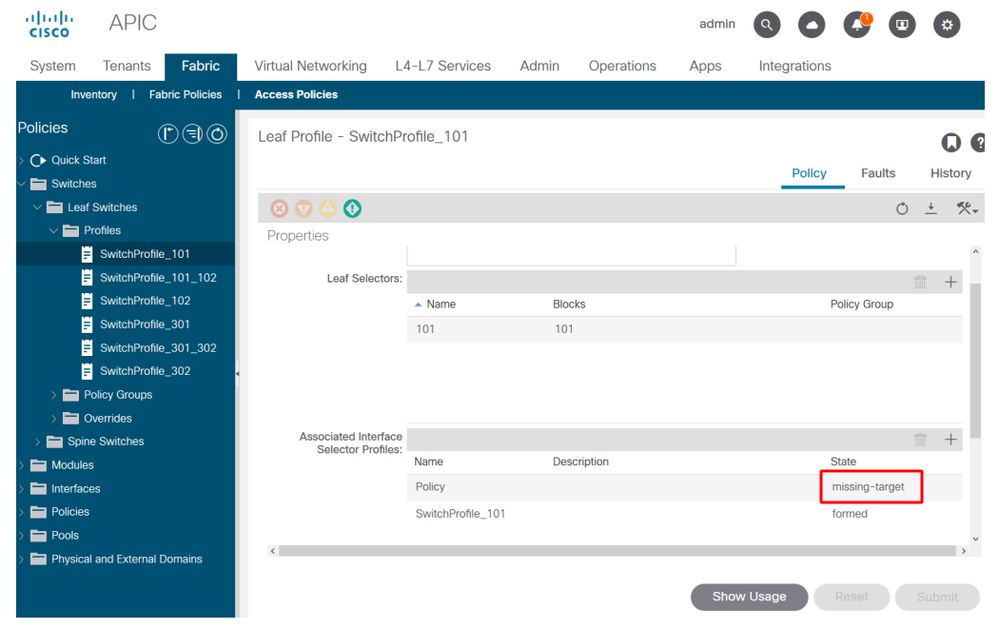Click the Show Usage button
Image resolution: width=999 pixels, height=629 pixels.
coord(749,597)
